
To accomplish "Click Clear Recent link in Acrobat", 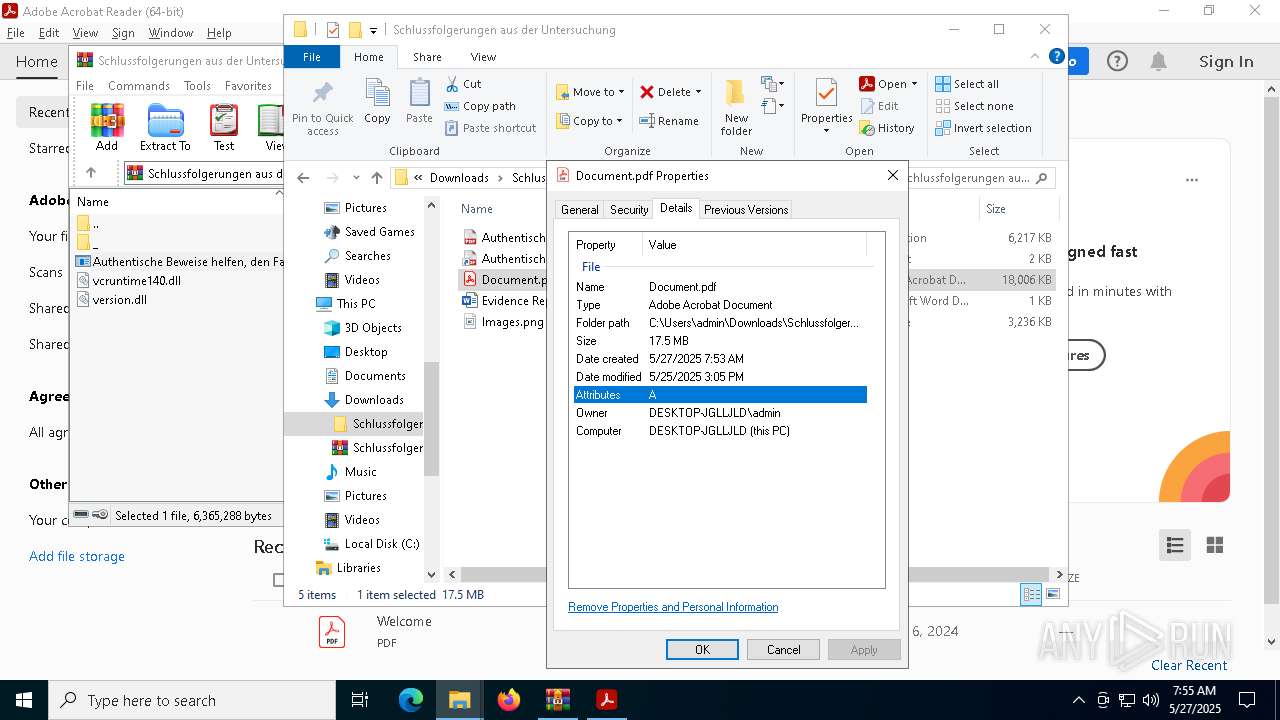I will click(1189, 665).
